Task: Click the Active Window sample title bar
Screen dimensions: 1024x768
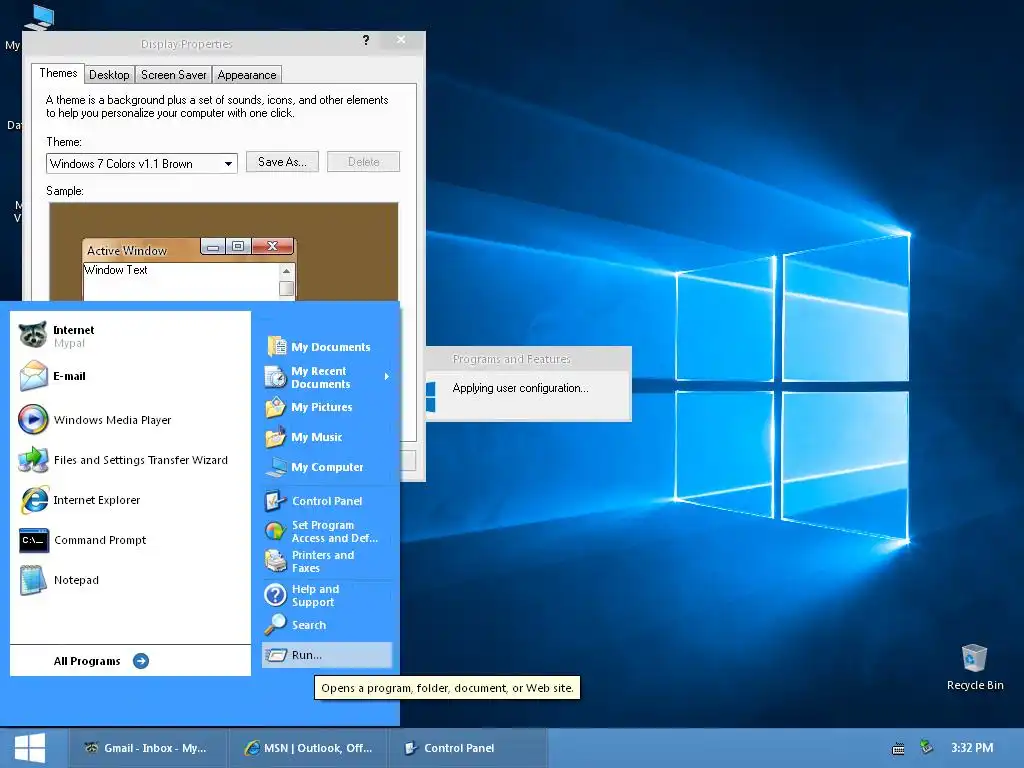Action: [x=189, y=249]
